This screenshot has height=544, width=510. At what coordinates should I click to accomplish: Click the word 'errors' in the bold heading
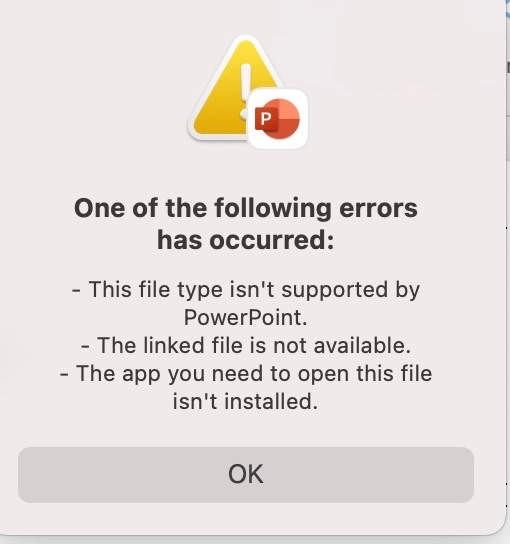378,209
